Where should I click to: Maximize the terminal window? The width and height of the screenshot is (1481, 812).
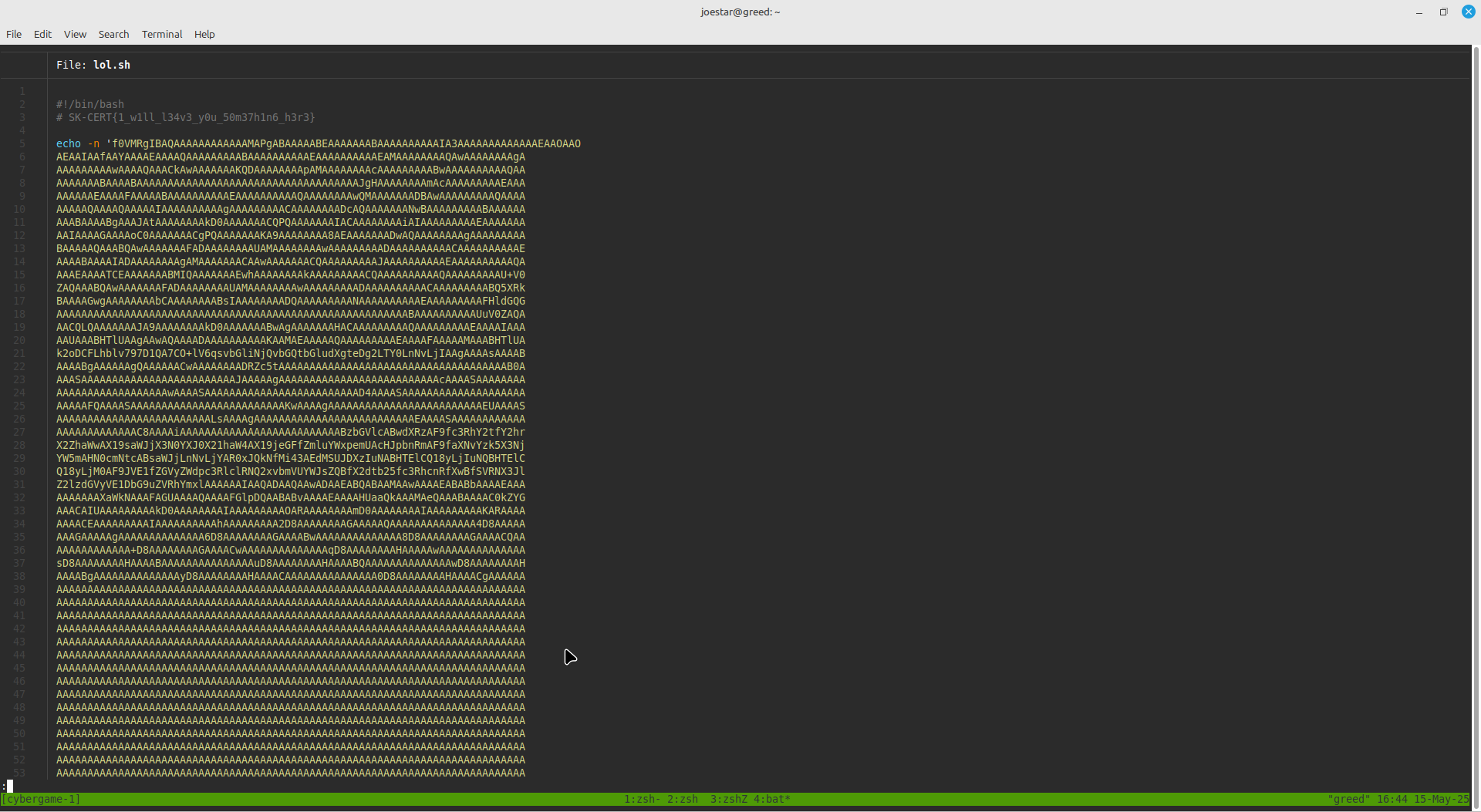1443,12
